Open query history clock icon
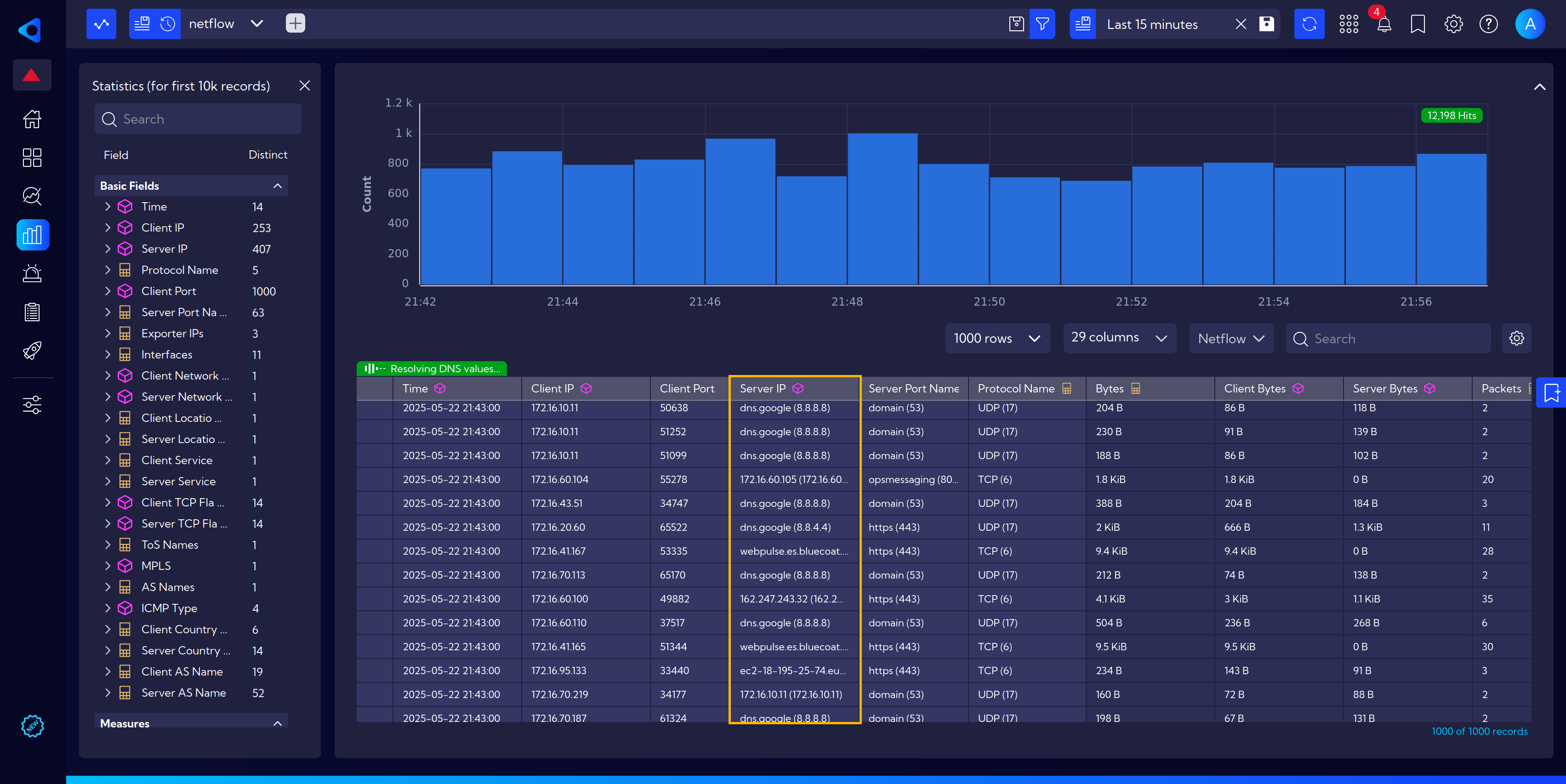Screen dimensions: 1566x784 168,24
